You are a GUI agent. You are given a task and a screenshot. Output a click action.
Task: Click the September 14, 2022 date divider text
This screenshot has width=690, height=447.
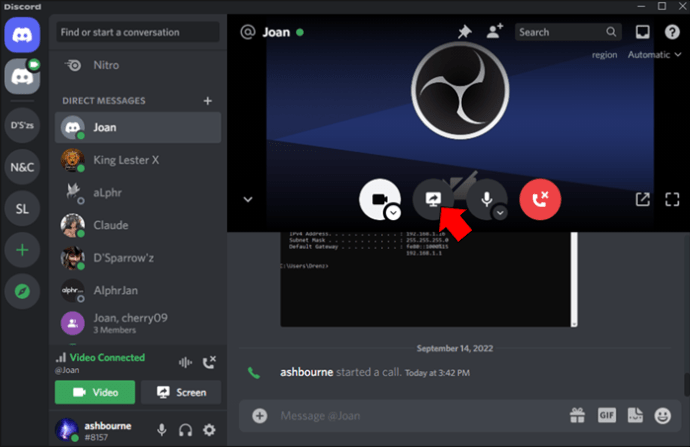tap(455, 348)
